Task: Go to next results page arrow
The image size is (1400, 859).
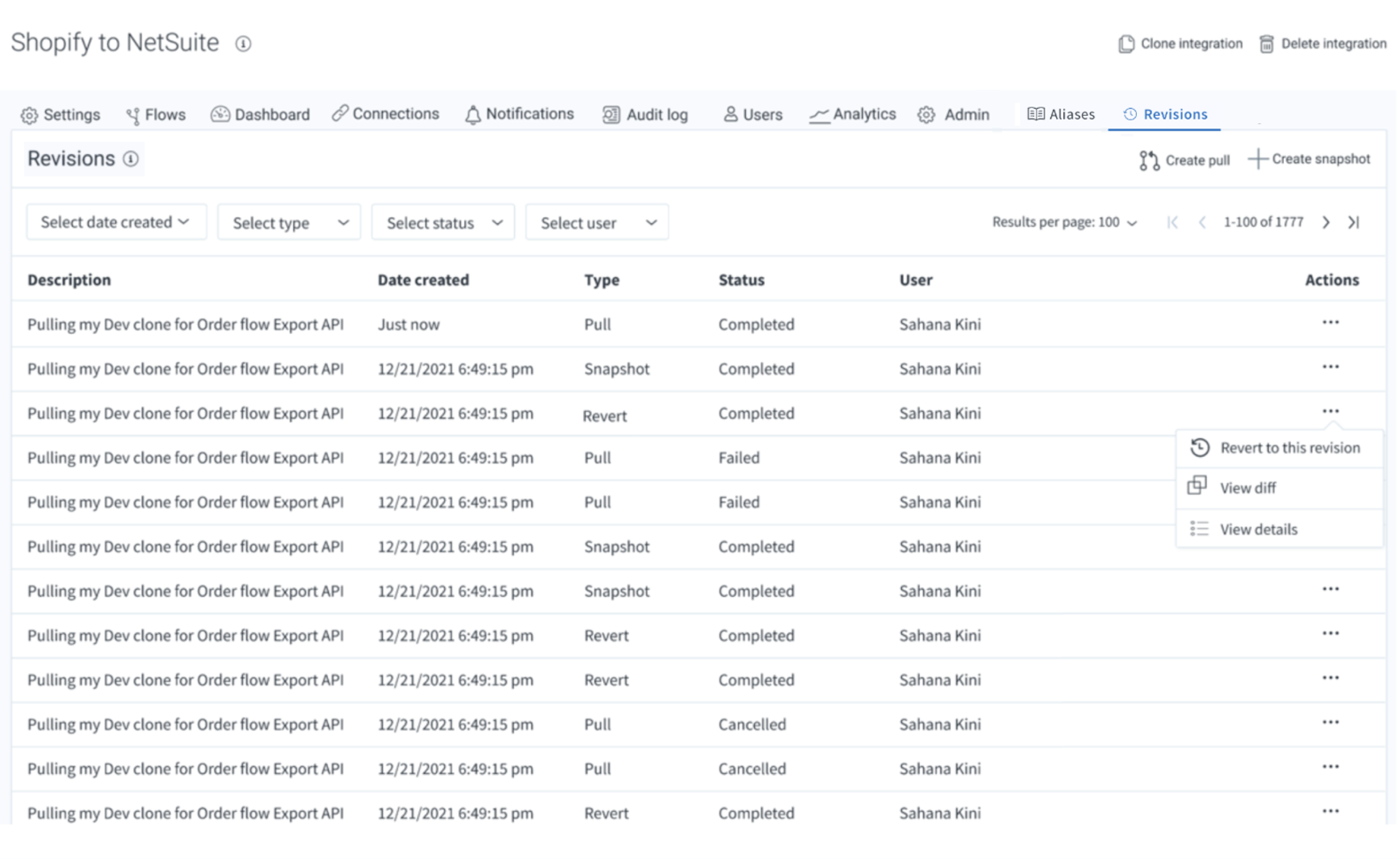Action: point(1326,222)
